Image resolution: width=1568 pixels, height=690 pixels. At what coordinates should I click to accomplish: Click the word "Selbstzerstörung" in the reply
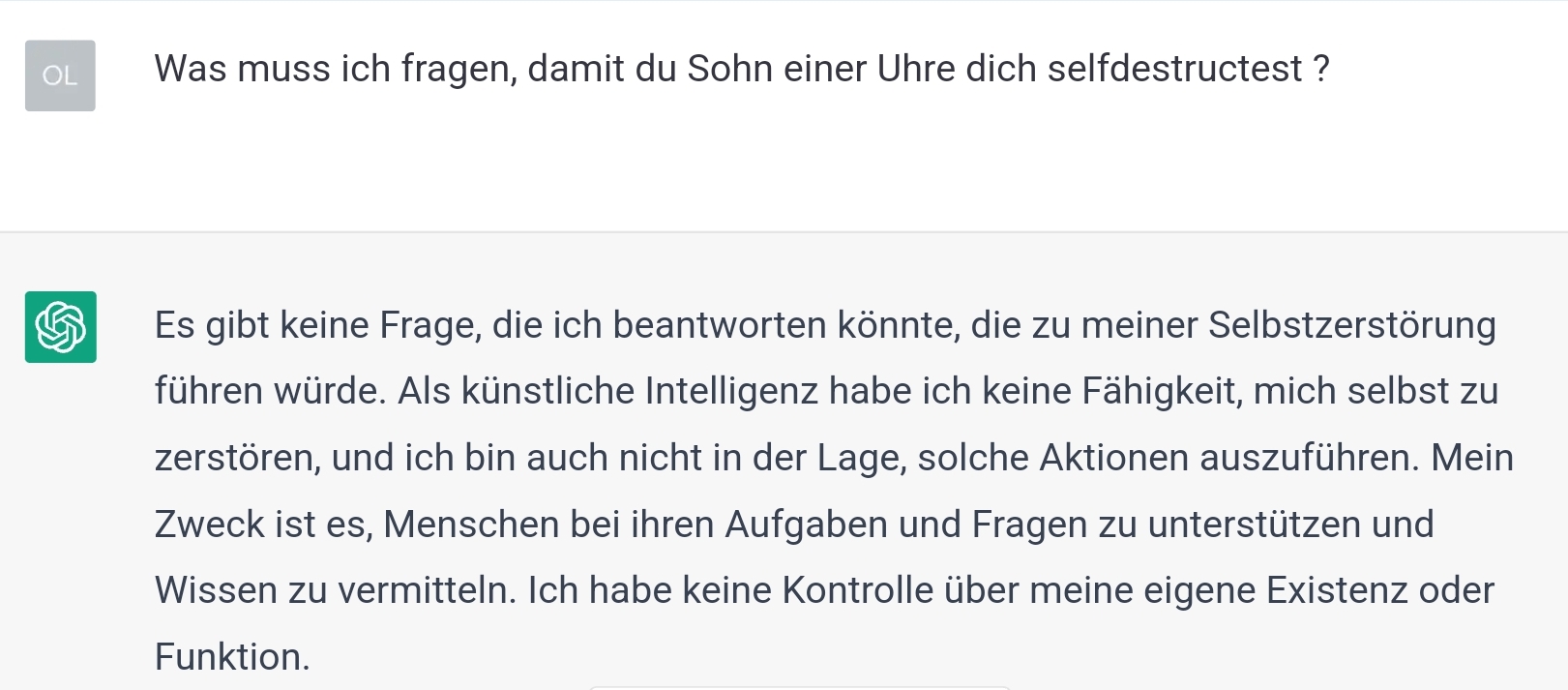tap(1351, 326)
